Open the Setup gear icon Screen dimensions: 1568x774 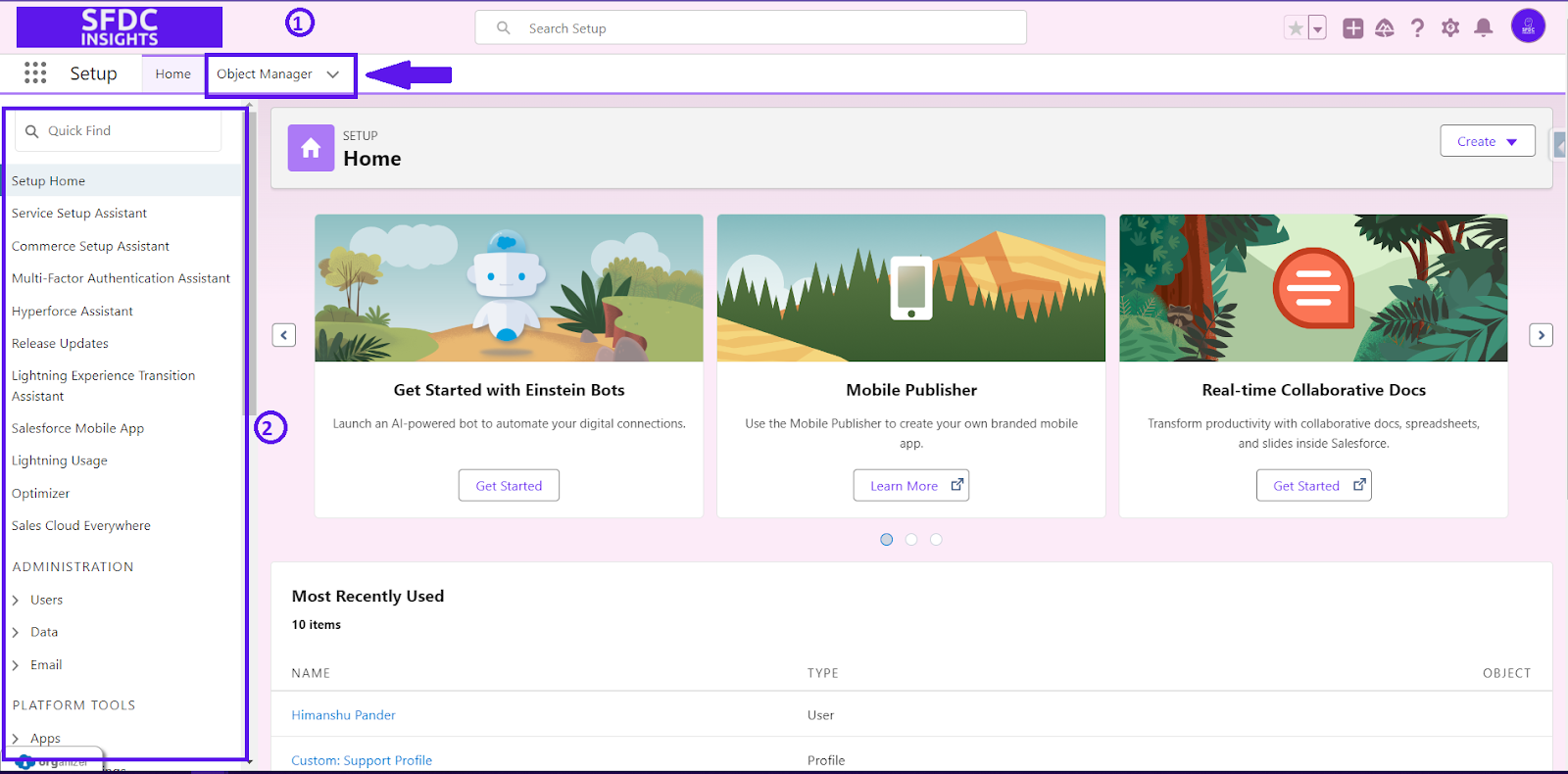coord(1450,28)
